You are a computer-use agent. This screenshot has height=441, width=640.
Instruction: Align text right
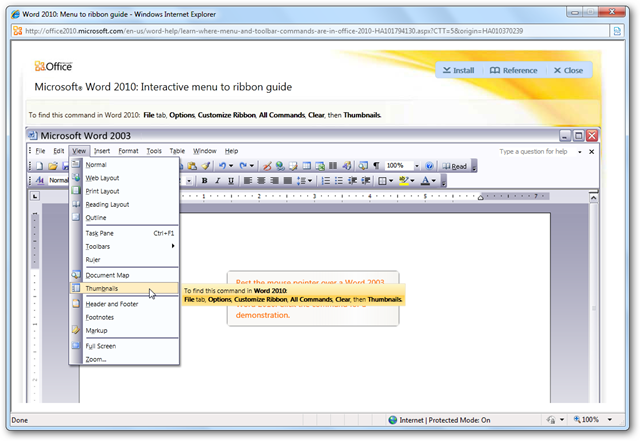click(274, 180)
